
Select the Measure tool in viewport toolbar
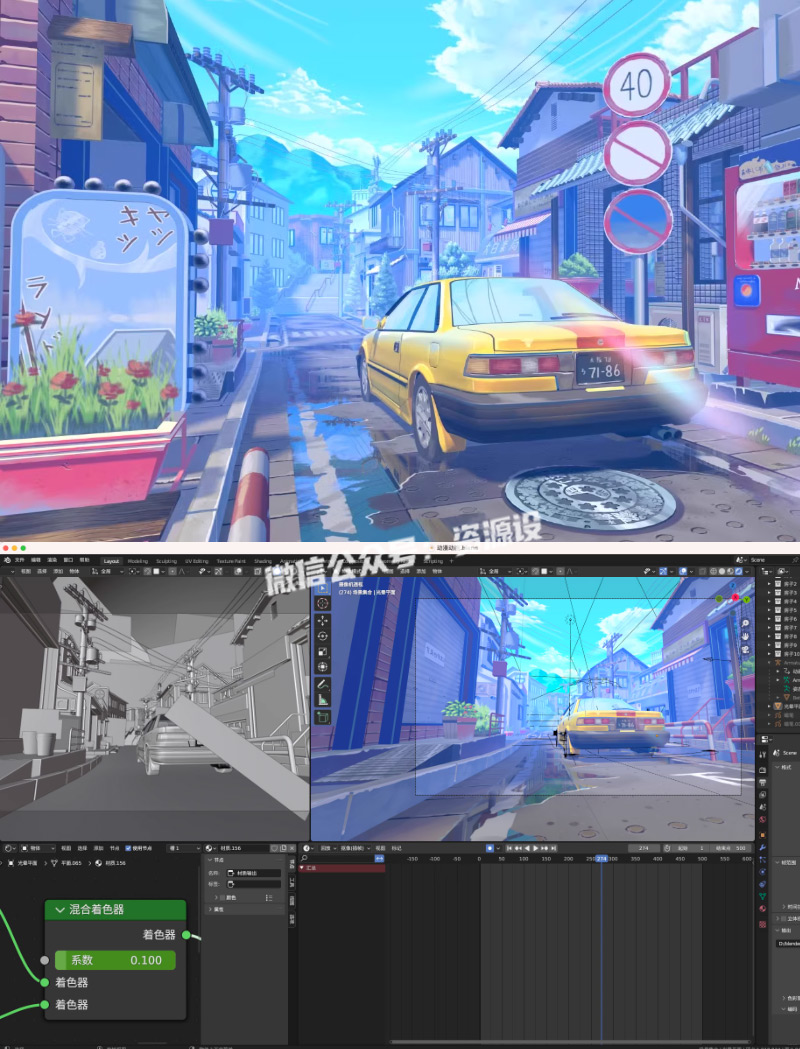point(322,700)
